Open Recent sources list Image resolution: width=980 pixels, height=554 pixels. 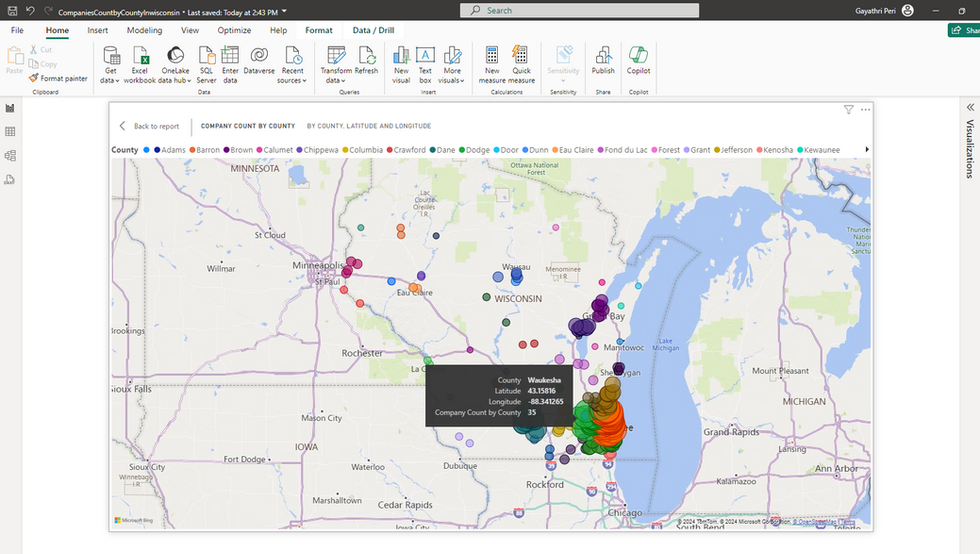point(292,64)
